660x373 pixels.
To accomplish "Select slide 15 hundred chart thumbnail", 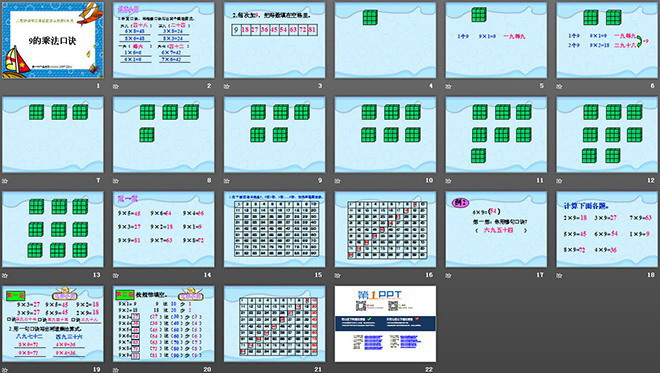I will (274, 229).
